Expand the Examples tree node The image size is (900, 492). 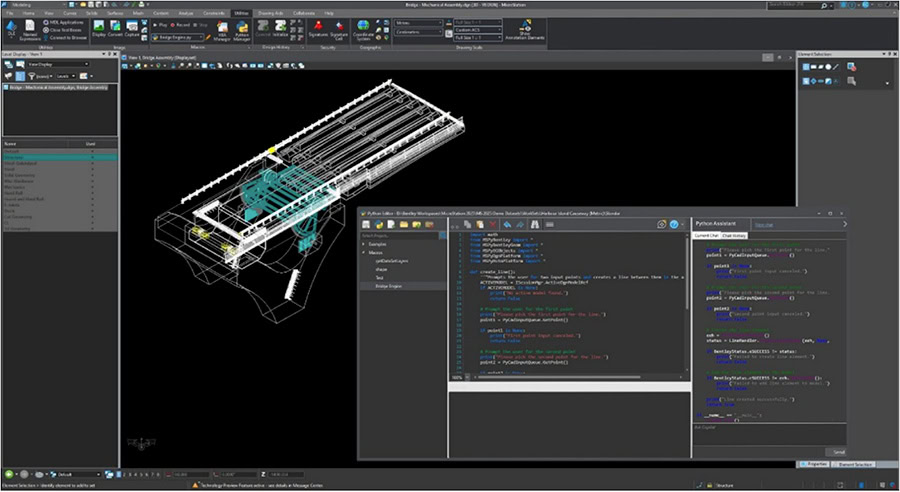365,244
